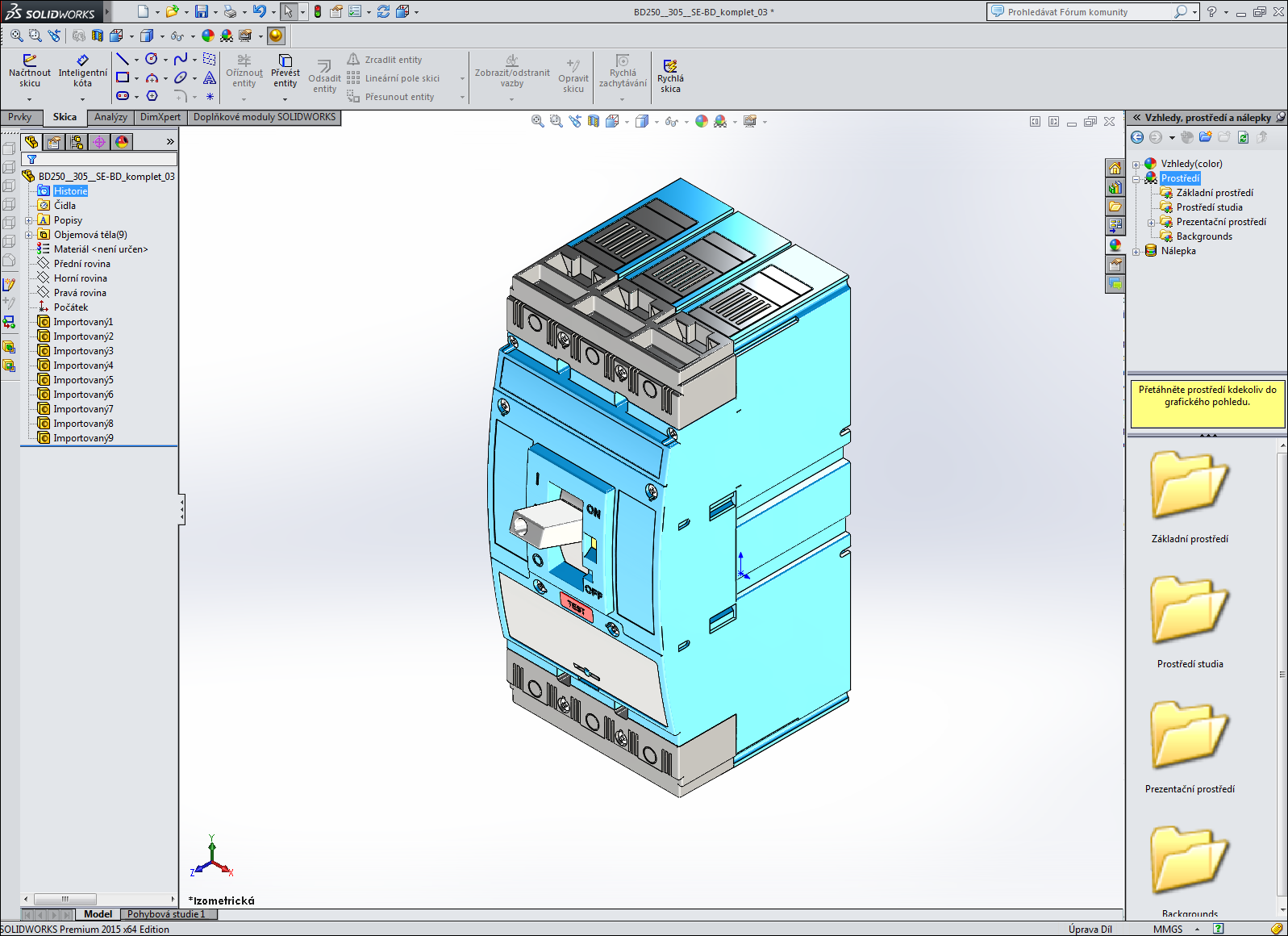Click the MMGS units in the status bar
1288x936 pixels.
coord(1168,929)
